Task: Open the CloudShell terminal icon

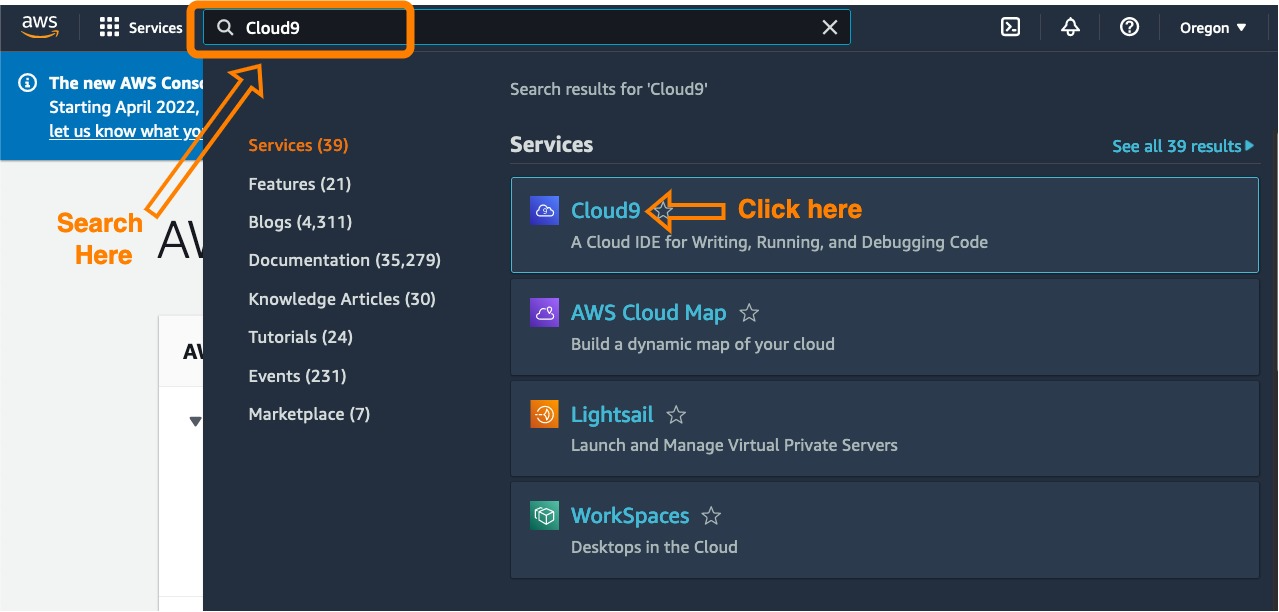Action: coord(1011,28)
